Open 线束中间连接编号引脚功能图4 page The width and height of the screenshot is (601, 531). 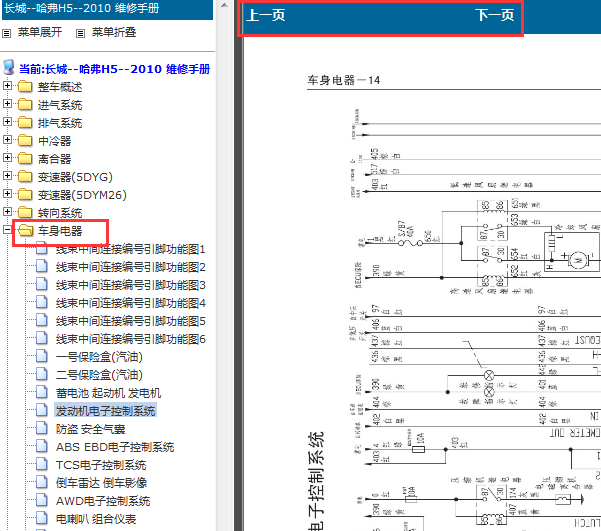(x=131, y=303)
